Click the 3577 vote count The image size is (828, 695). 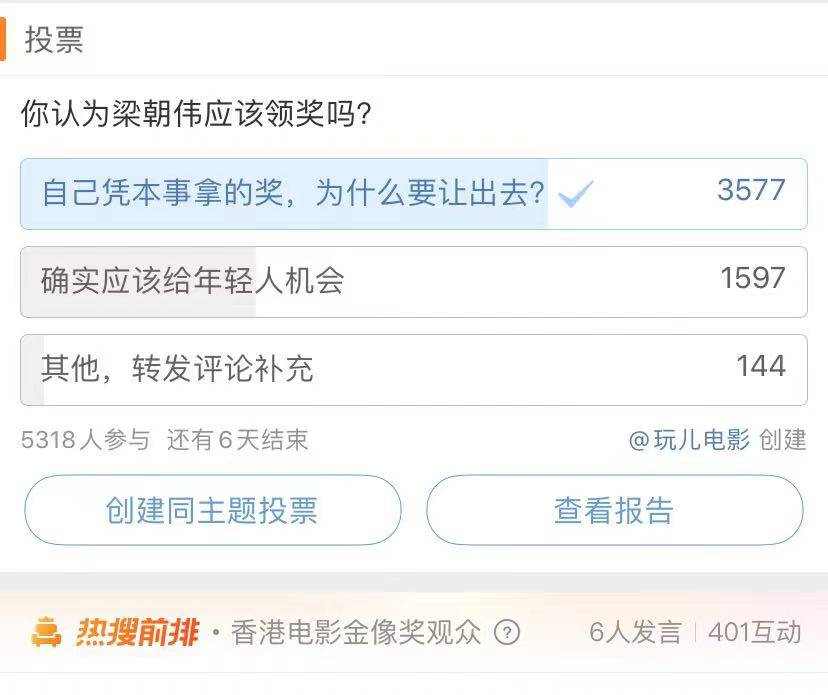(x=751, y=190)
